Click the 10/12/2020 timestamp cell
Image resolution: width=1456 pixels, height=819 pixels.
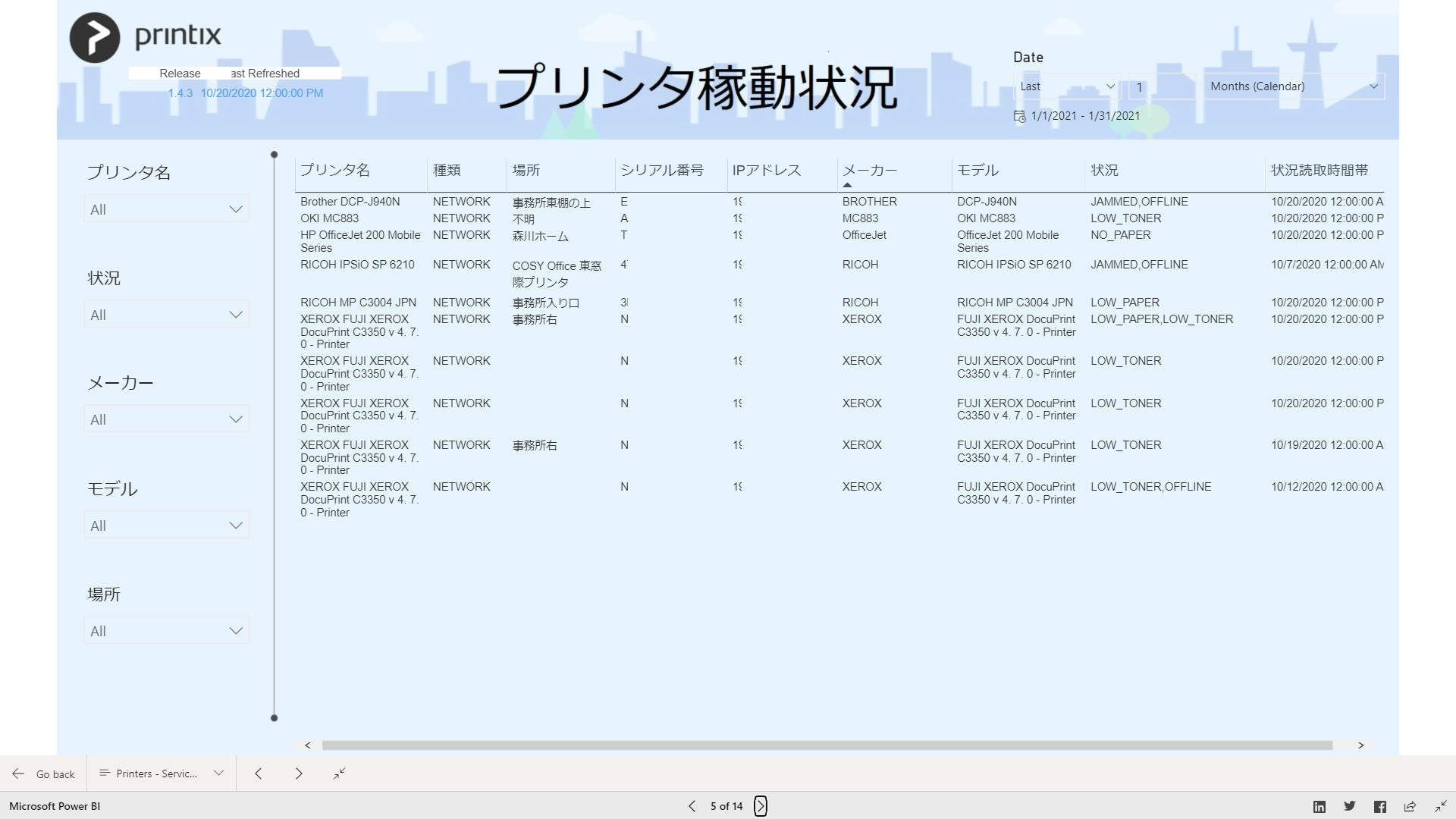tap(1327, 487)
